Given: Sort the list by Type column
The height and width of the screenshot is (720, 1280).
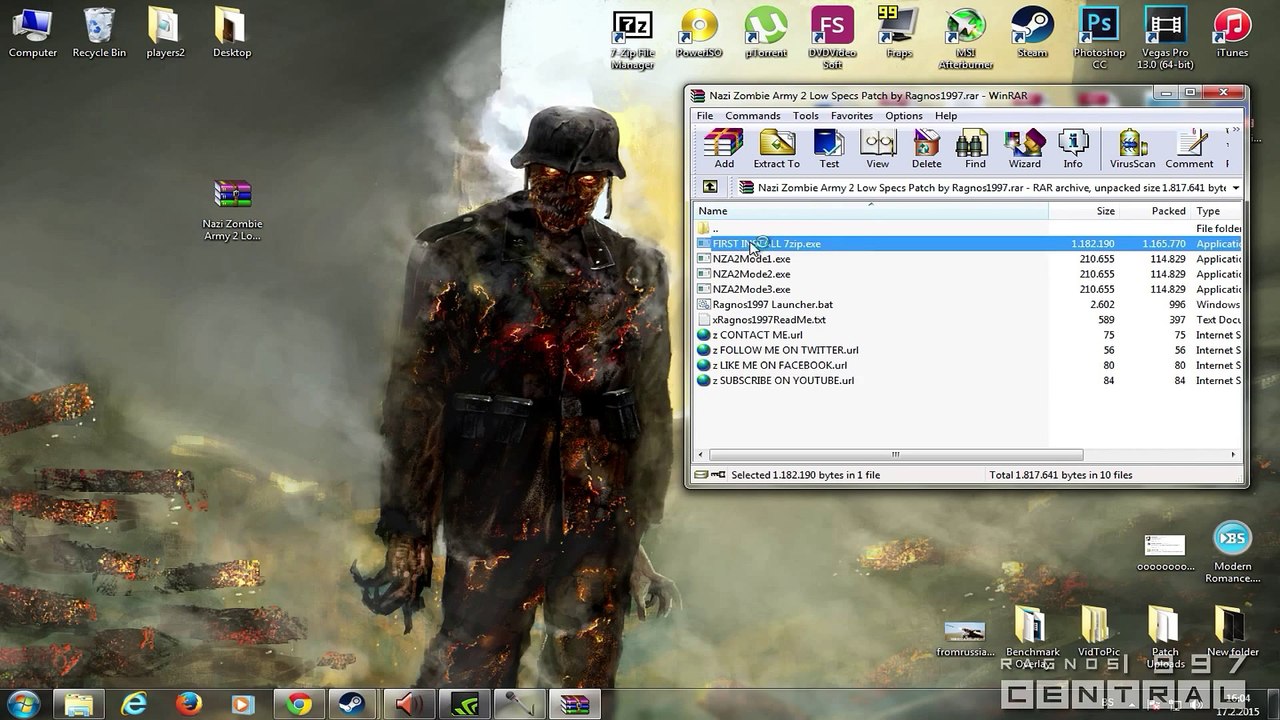Looking at the screenshot, I should (x=1217, y=211).
